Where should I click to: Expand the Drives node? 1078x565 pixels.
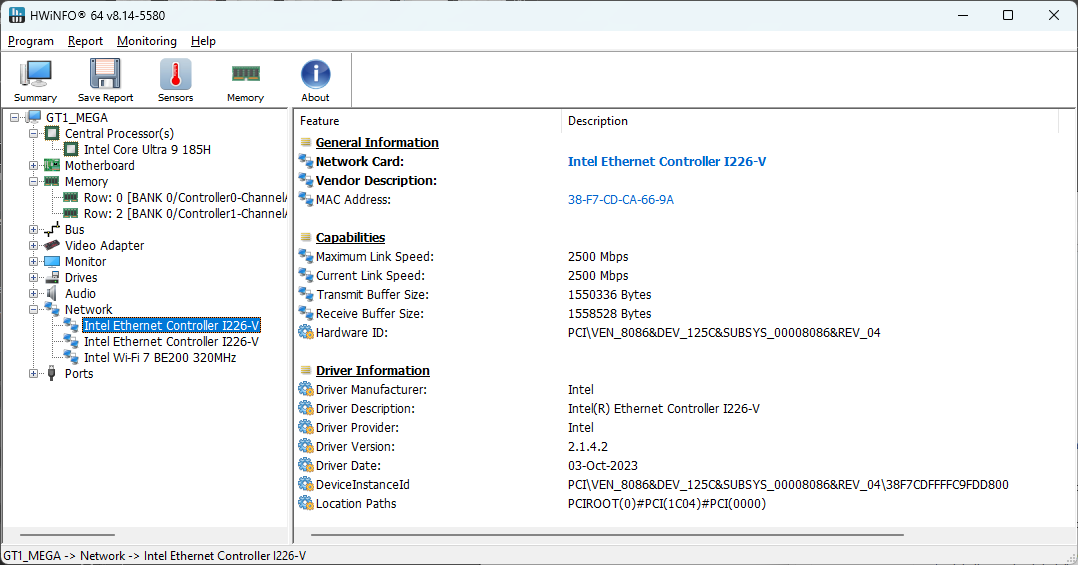pos(33,277)
